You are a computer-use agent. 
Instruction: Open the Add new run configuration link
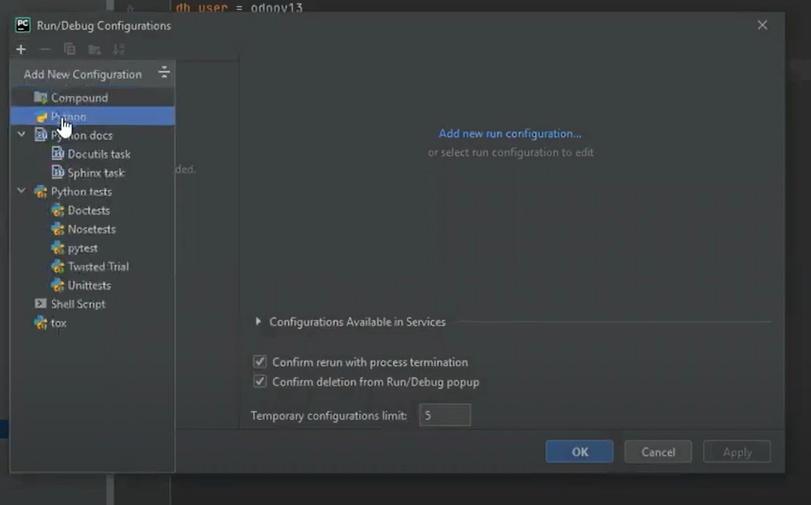pos(510,133)
